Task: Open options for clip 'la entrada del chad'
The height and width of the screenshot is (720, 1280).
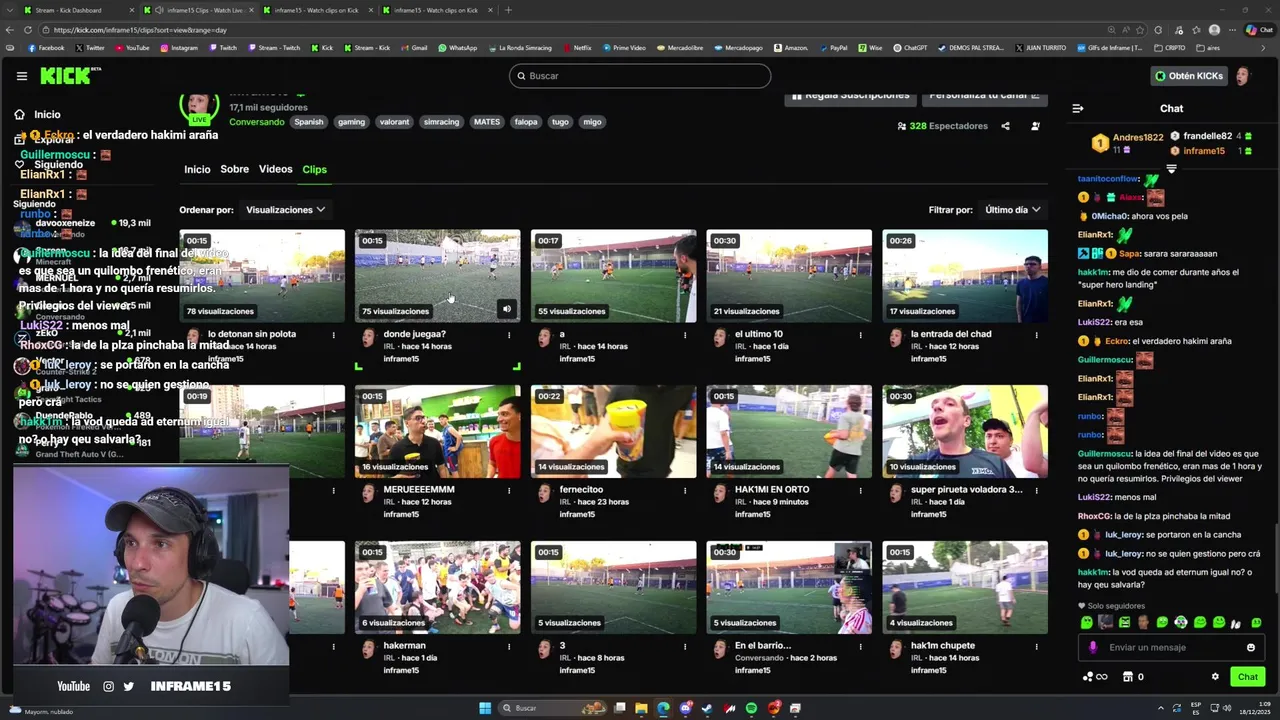Action: tap(1036, 335)
